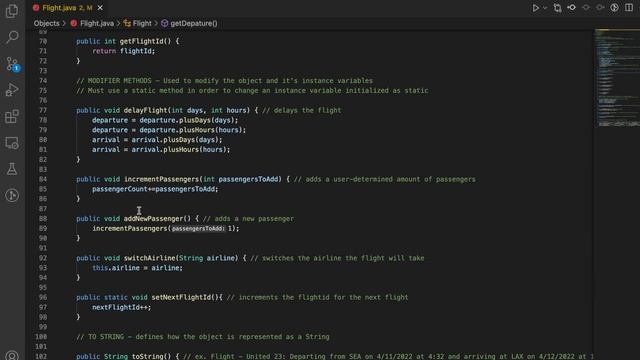
Task: Click the addNewPassenger method name
Action: click(x=153, y=219)
